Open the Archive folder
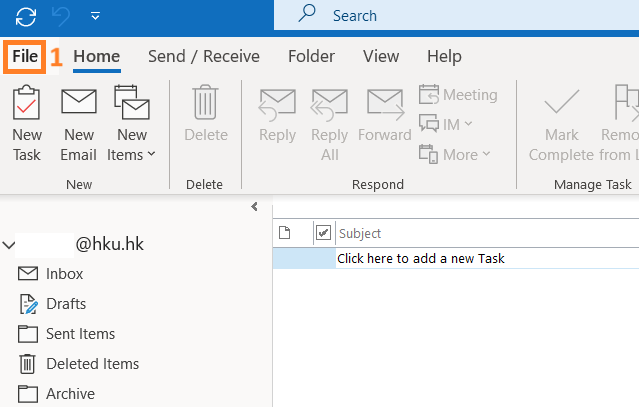This screenshot has height=410, width=640. click(x=56, y=394)
